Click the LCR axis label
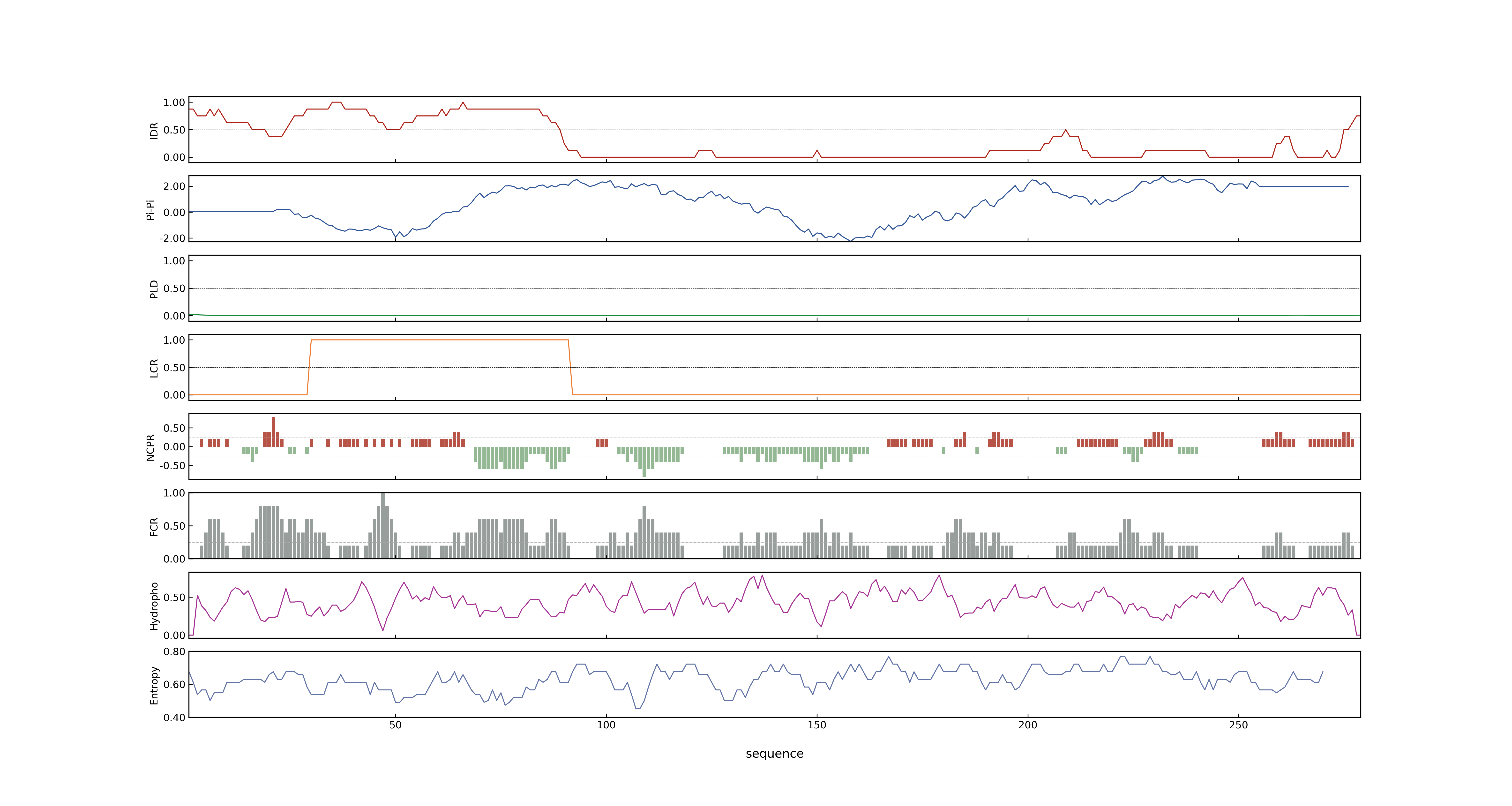The image size is (1512, 806). 154,368
